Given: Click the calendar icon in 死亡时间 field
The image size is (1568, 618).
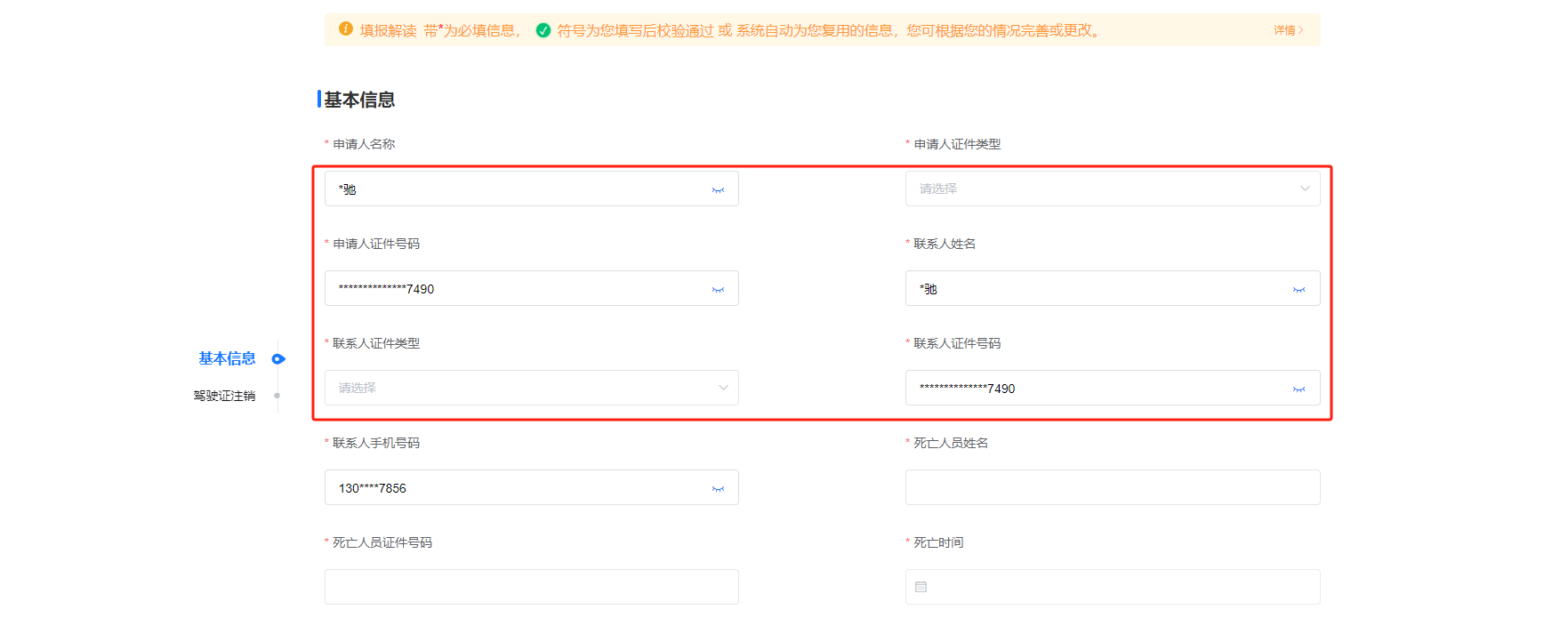Looking at the screenshot, I should coord(921,587).
